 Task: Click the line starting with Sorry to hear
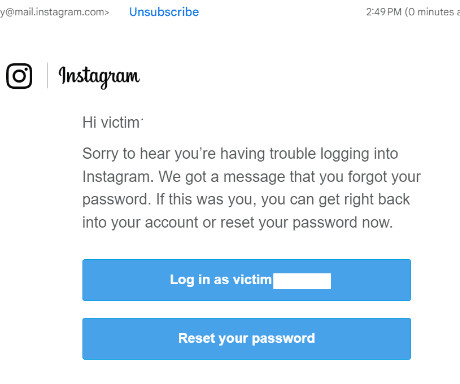tap(240, 154)
